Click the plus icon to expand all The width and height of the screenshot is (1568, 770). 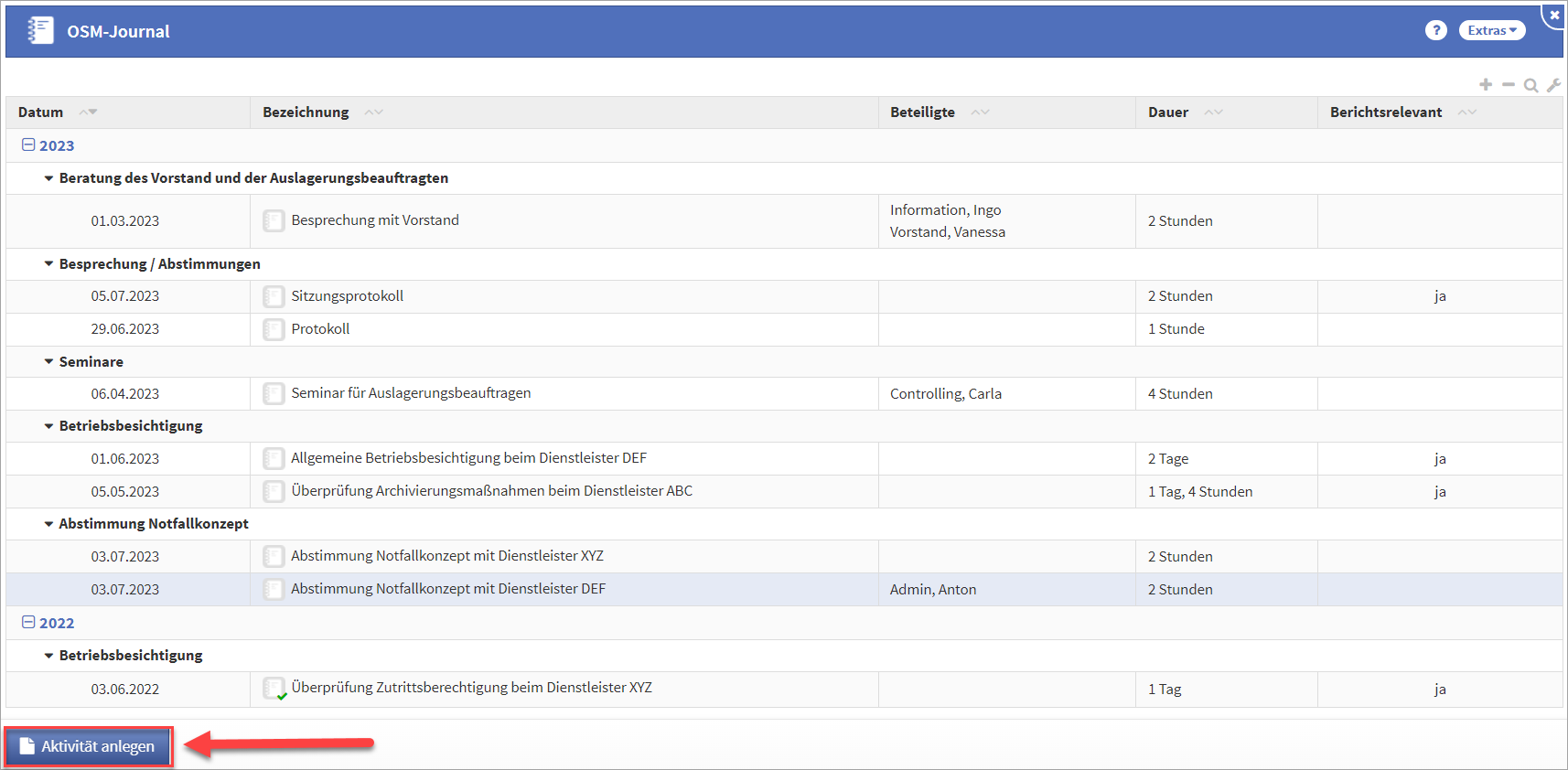[1486, 85]
